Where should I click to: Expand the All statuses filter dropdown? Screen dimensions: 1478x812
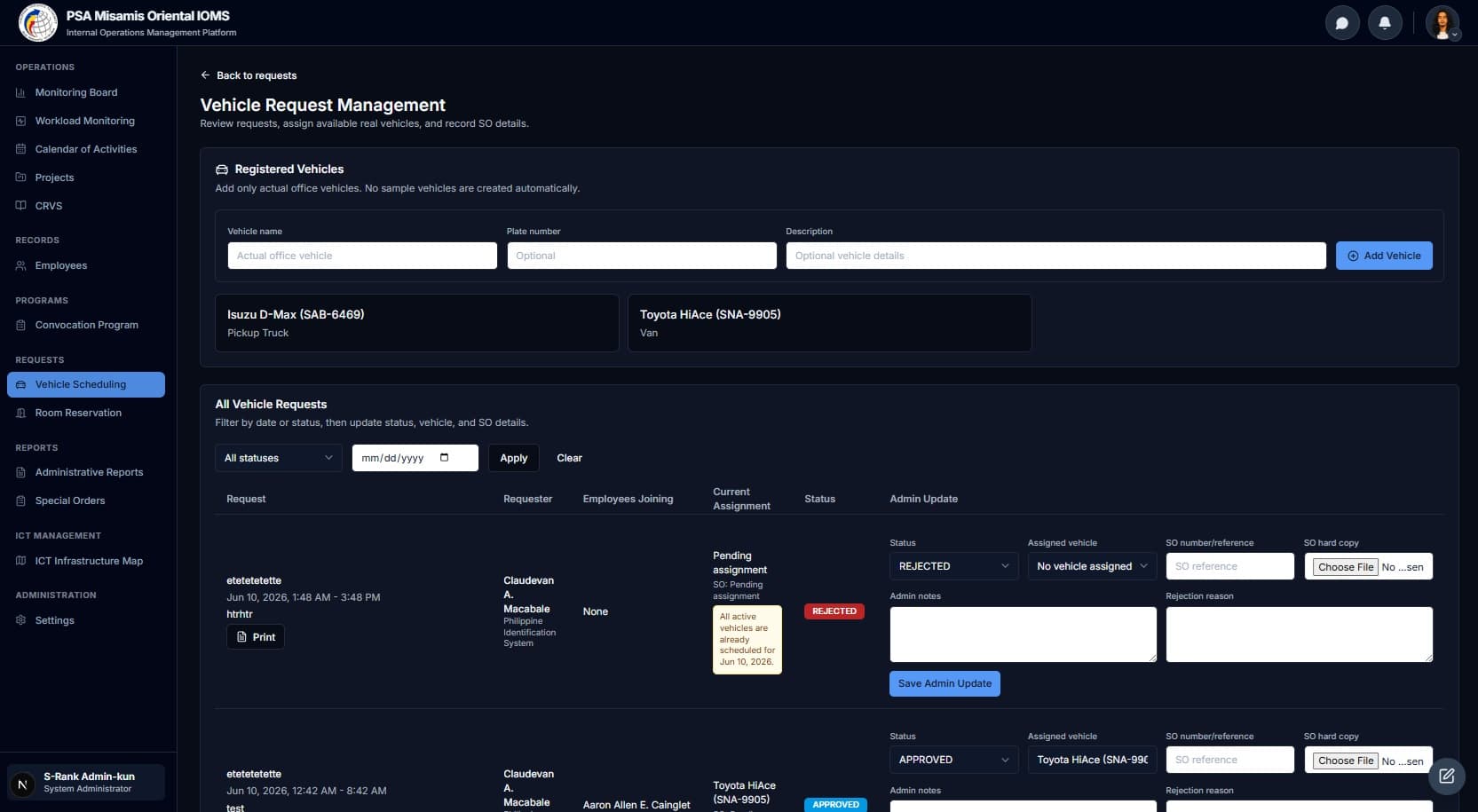pyautogui.click(x=278, y=458)
